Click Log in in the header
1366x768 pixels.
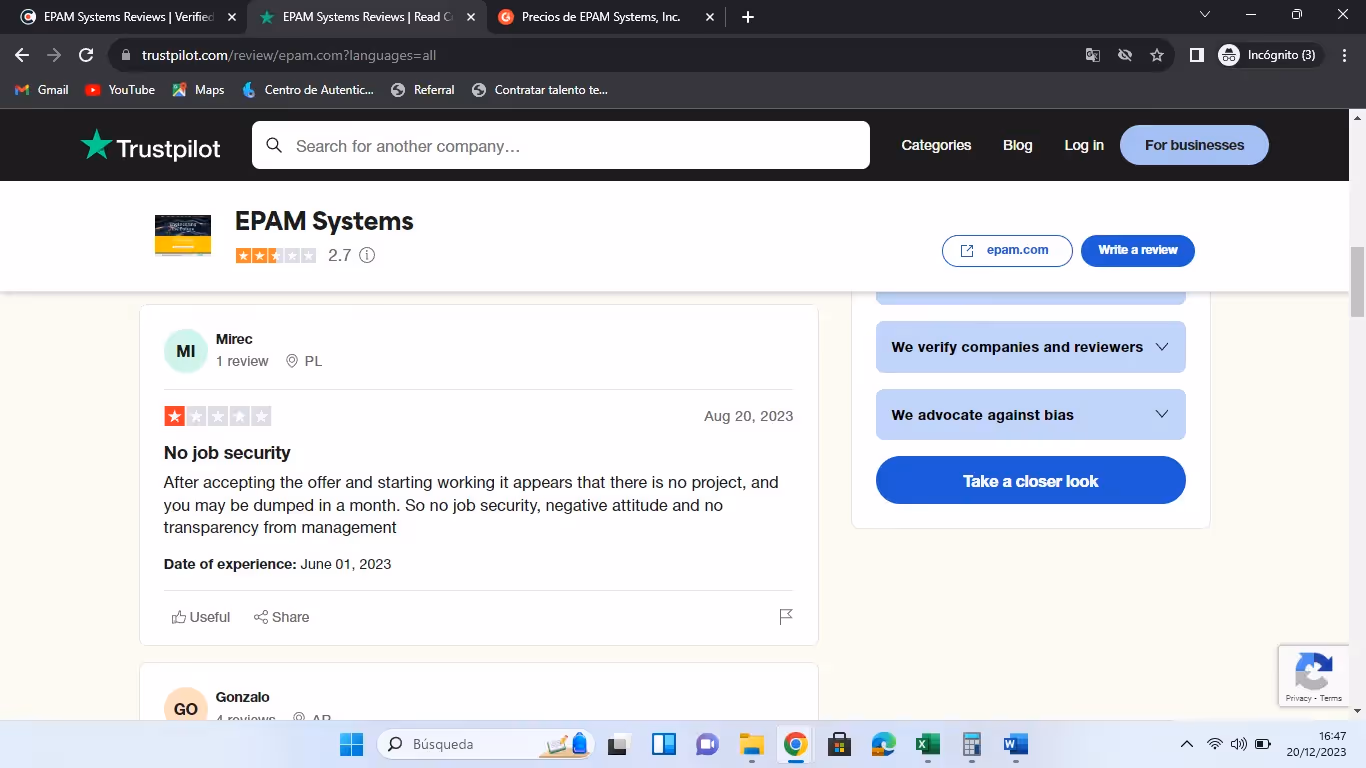click(1084, 145)
